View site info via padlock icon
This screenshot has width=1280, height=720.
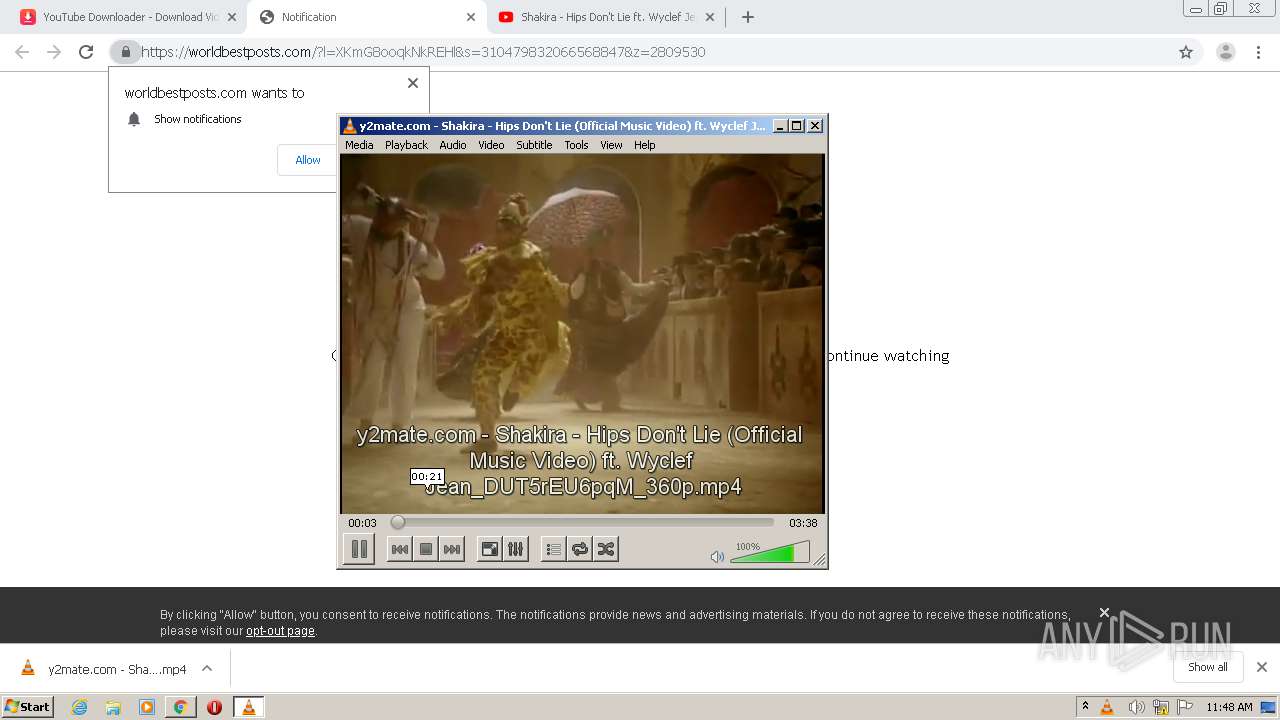126,52
